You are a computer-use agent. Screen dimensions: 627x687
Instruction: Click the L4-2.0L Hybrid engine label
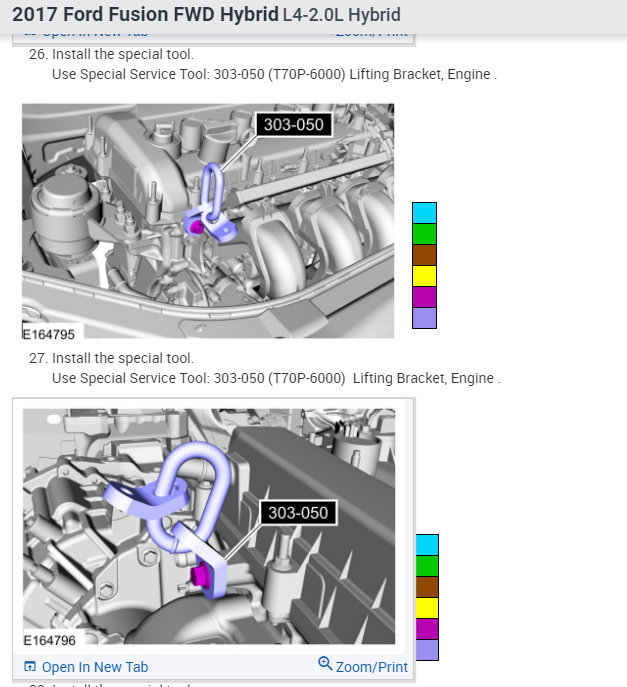pos(342,15)
